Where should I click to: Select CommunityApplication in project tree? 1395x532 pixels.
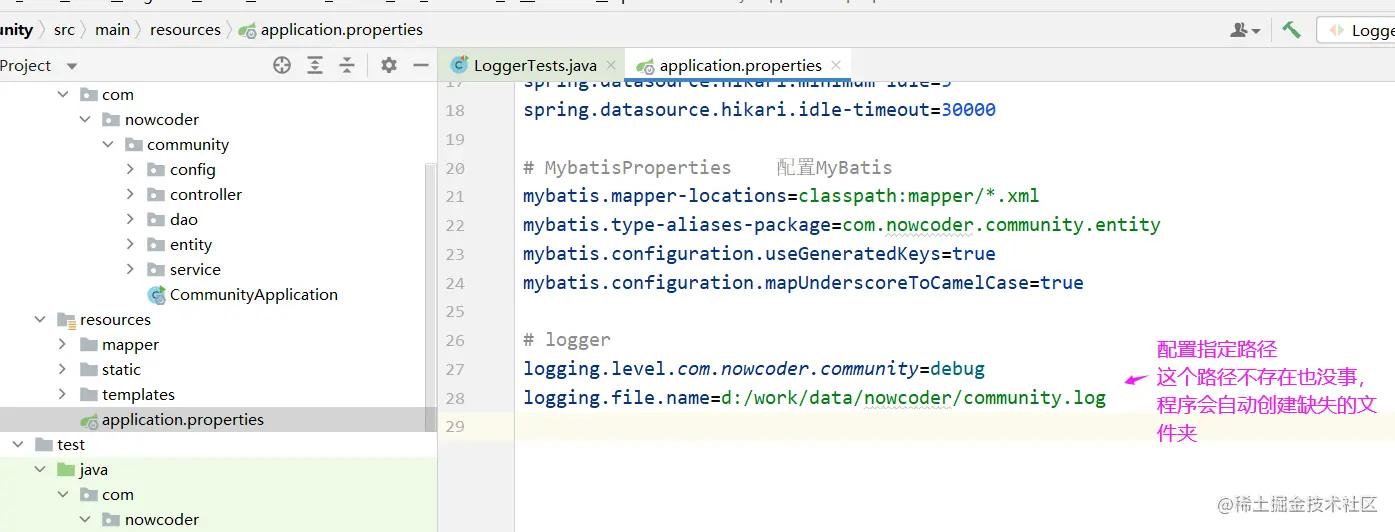(254, 294)
